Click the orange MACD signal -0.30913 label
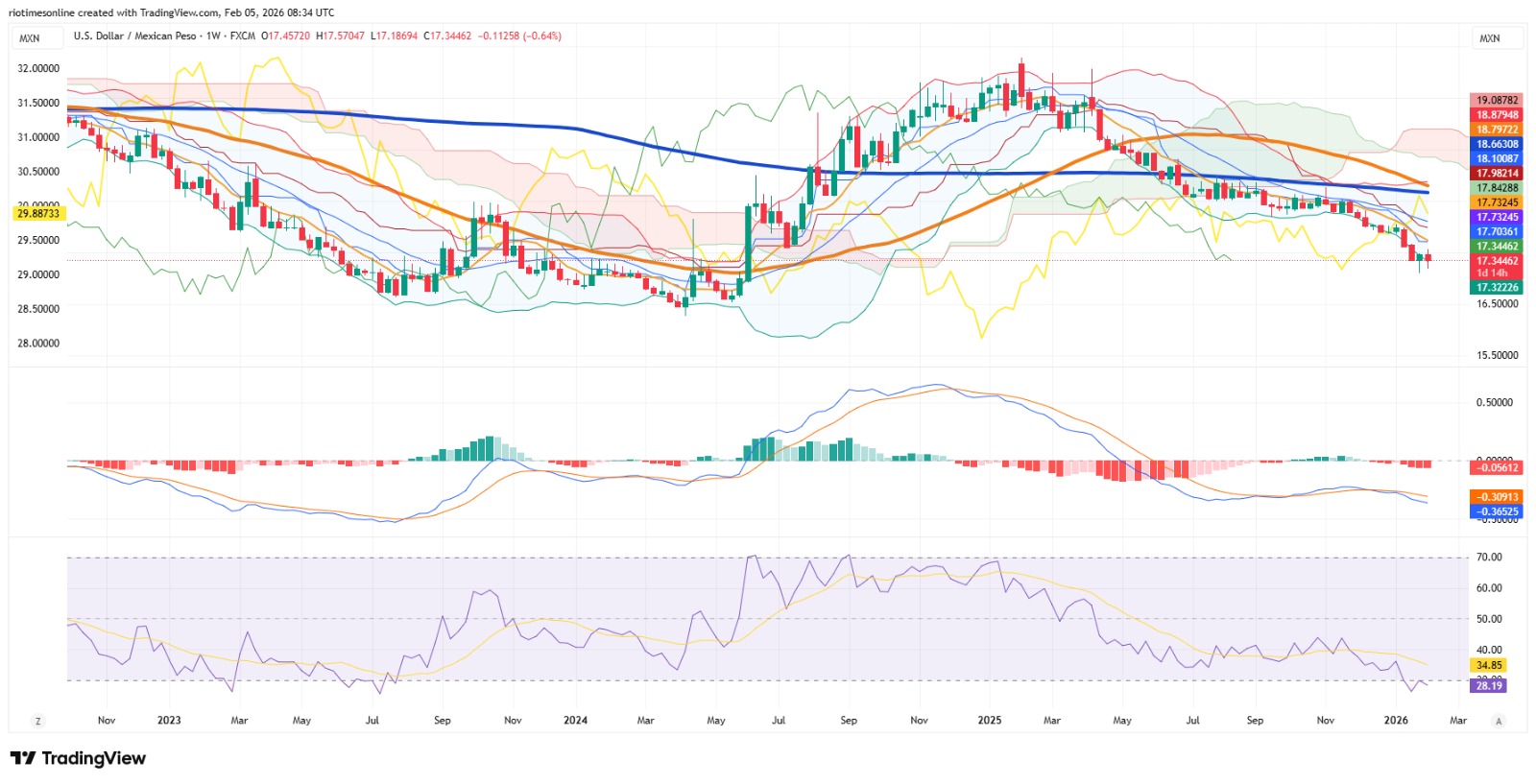Image resolution: width=1536 pixels, height=784 pixels. pos(1497,497)
